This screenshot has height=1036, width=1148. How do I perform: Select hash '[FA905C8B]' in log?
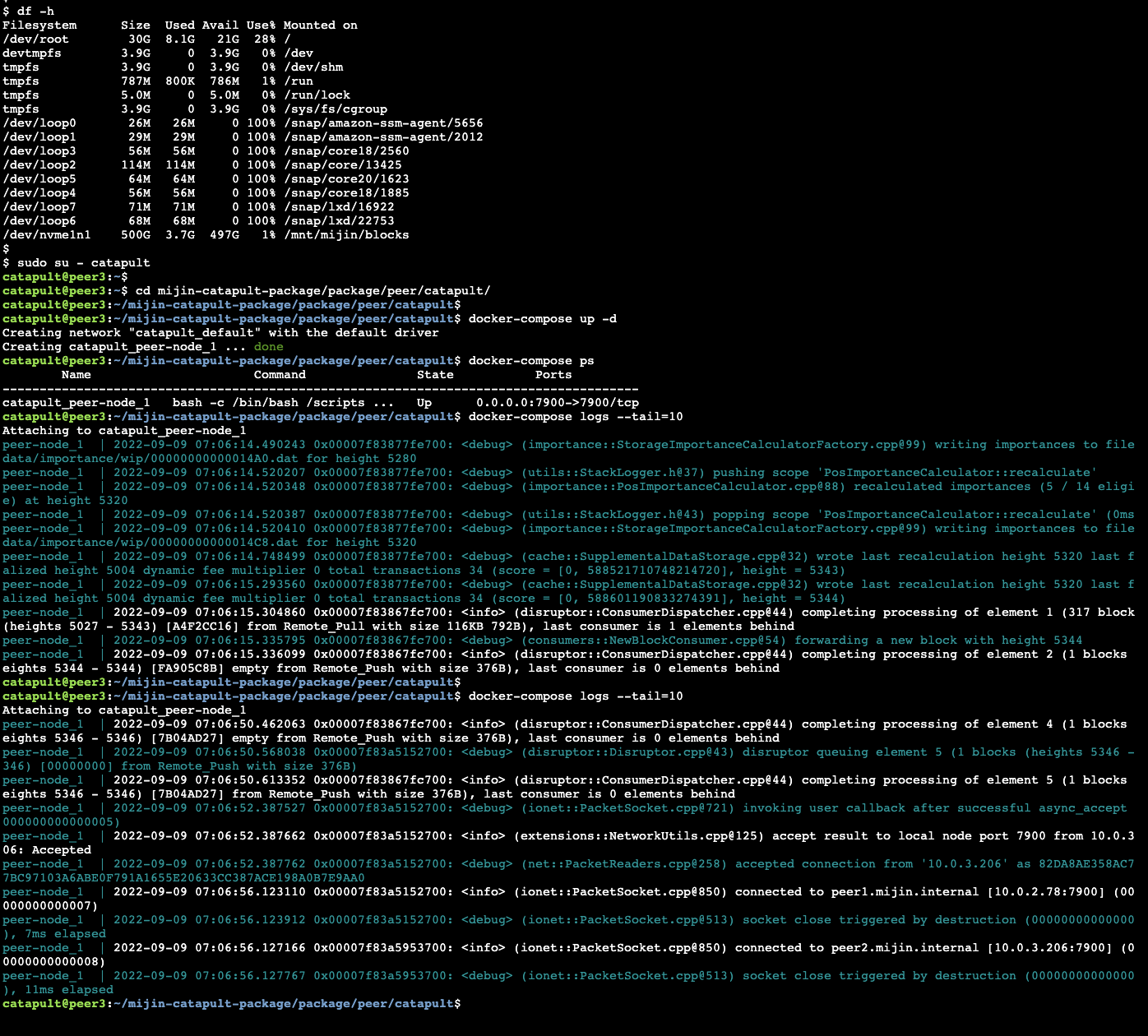tap(192, 668)
